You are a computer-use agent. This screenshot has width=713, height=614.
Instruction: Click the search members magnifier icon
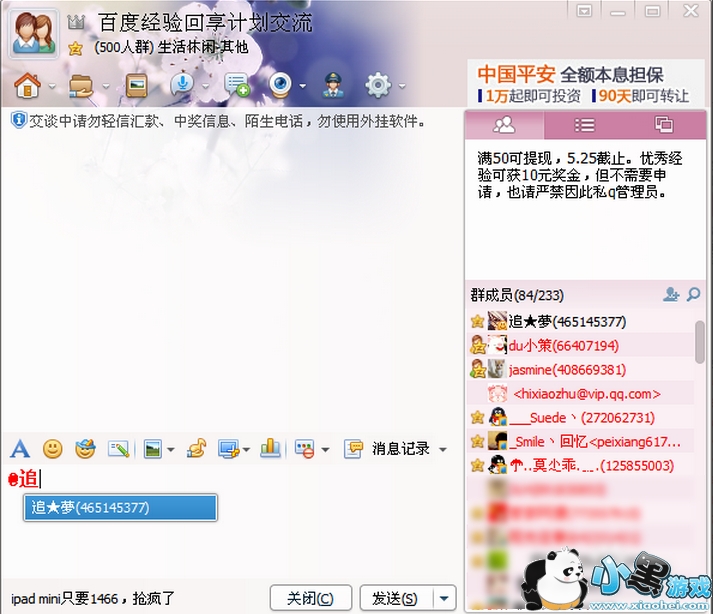[x=693, y=294]
